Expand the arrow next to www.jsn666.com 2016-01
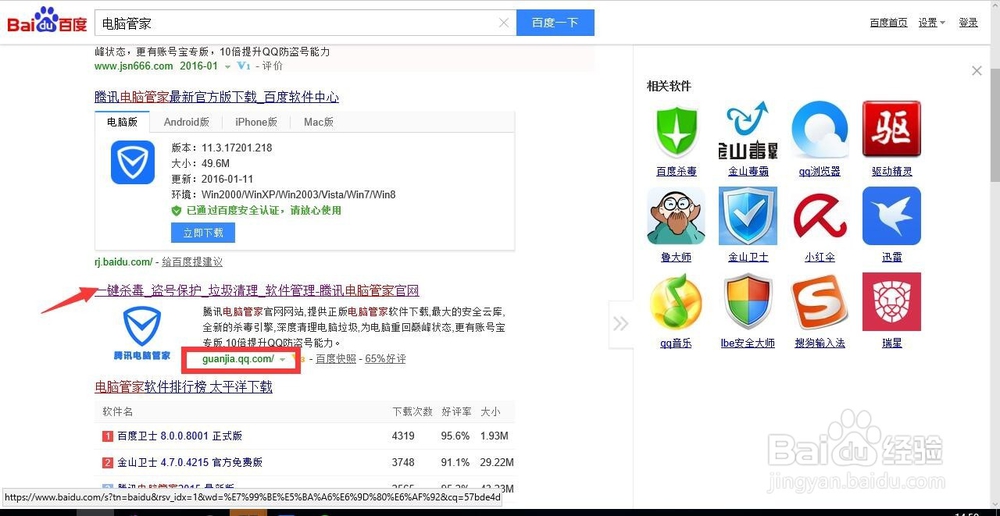This screenshot has width=1000, height=516. [228, 66]
